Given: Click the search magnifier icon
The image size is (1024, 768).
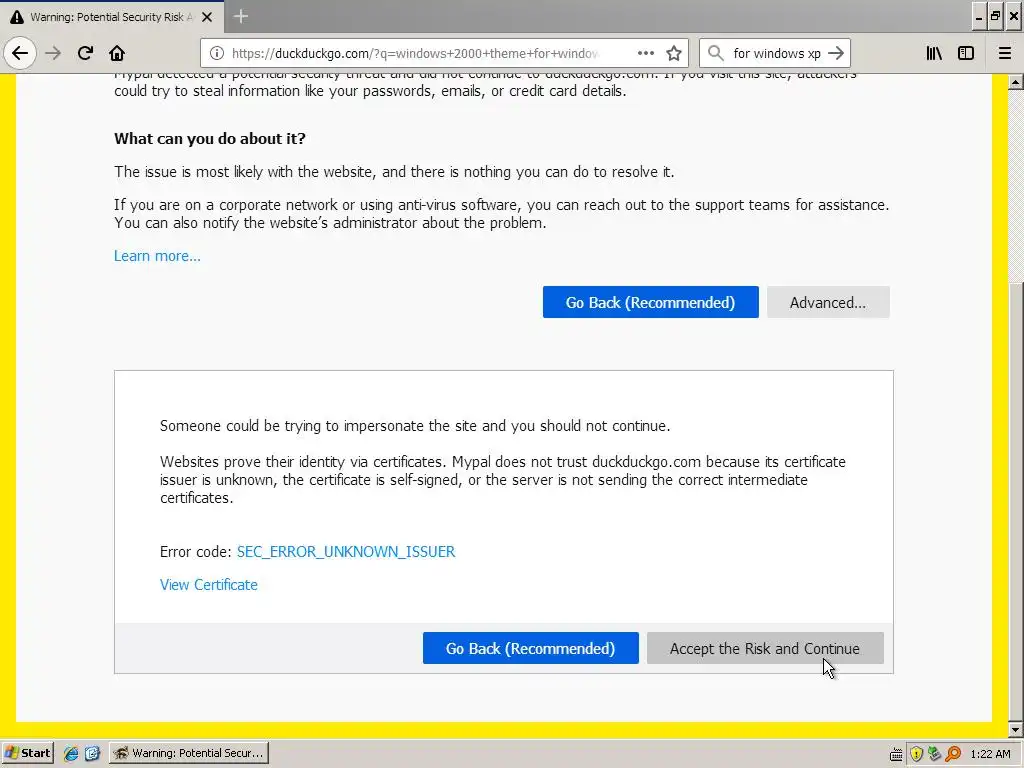Looking at the screenshot, I should click(x=716, y=53).
